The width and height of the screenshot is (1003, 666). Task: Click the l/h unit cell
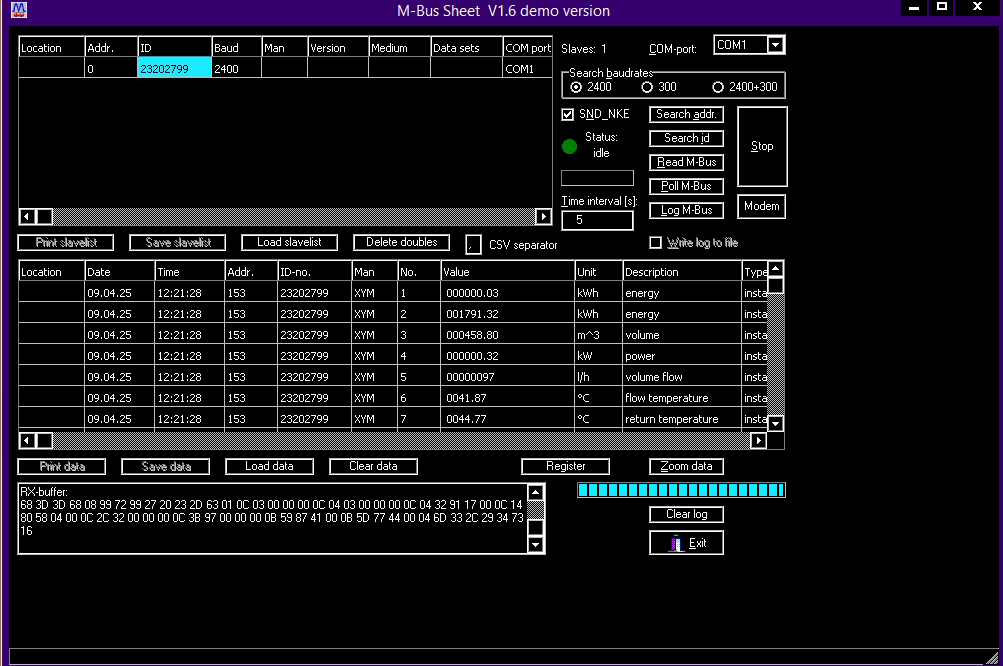tap(598, 377)
